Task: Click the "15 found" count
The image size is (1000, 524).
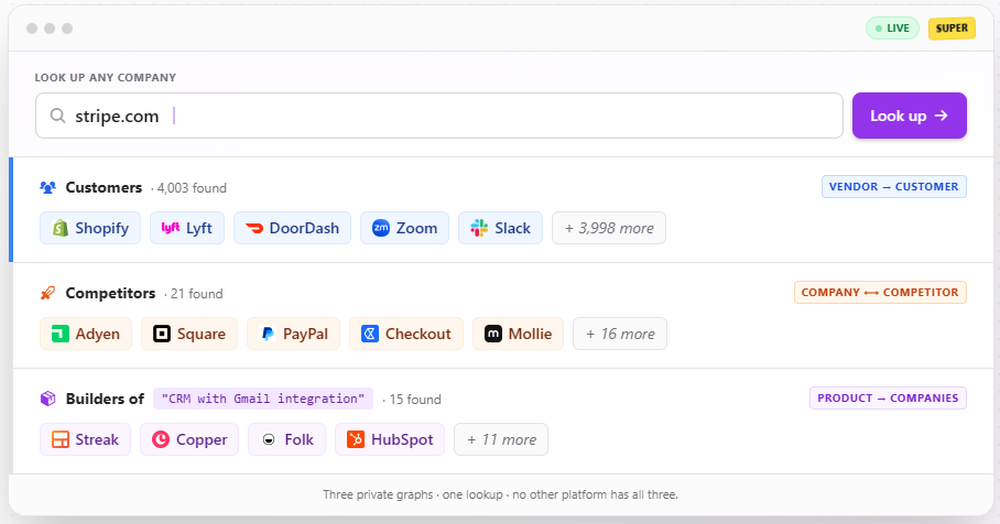Action: click(x=415, y=400)
